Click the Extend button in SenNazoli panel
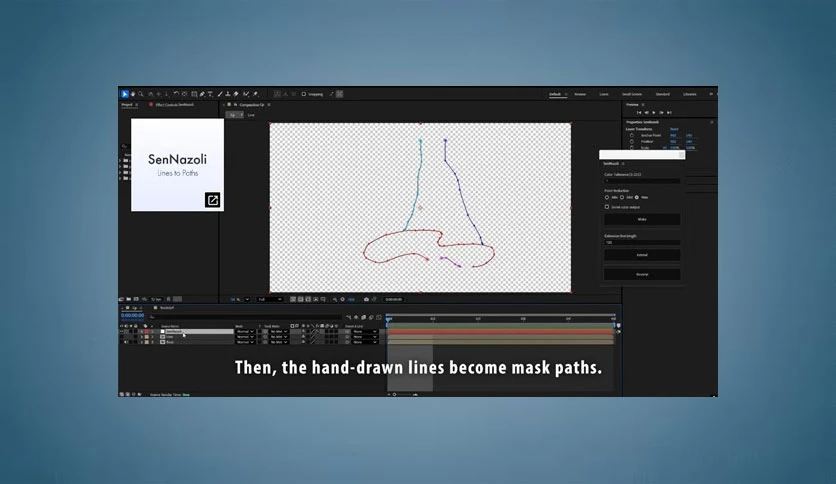Viewport: 836px width, 484px height. (642, 255)
